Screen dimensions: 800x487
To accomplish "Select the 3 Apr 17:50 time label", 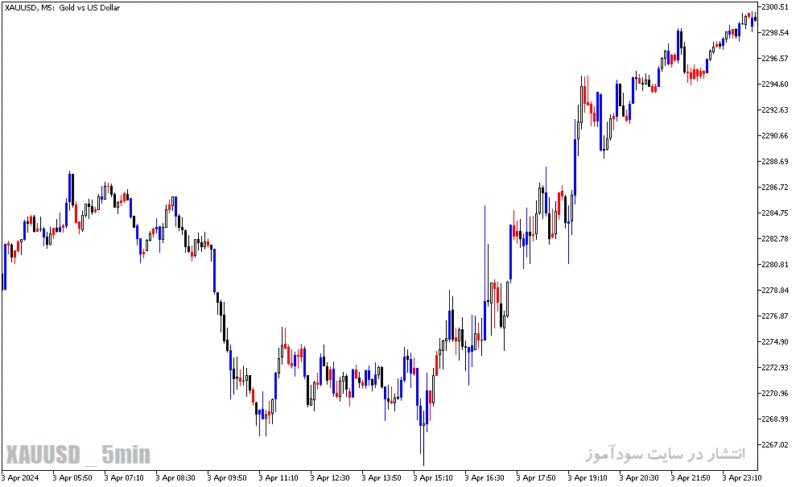I will pyautogui.click(x=536, y=478).
